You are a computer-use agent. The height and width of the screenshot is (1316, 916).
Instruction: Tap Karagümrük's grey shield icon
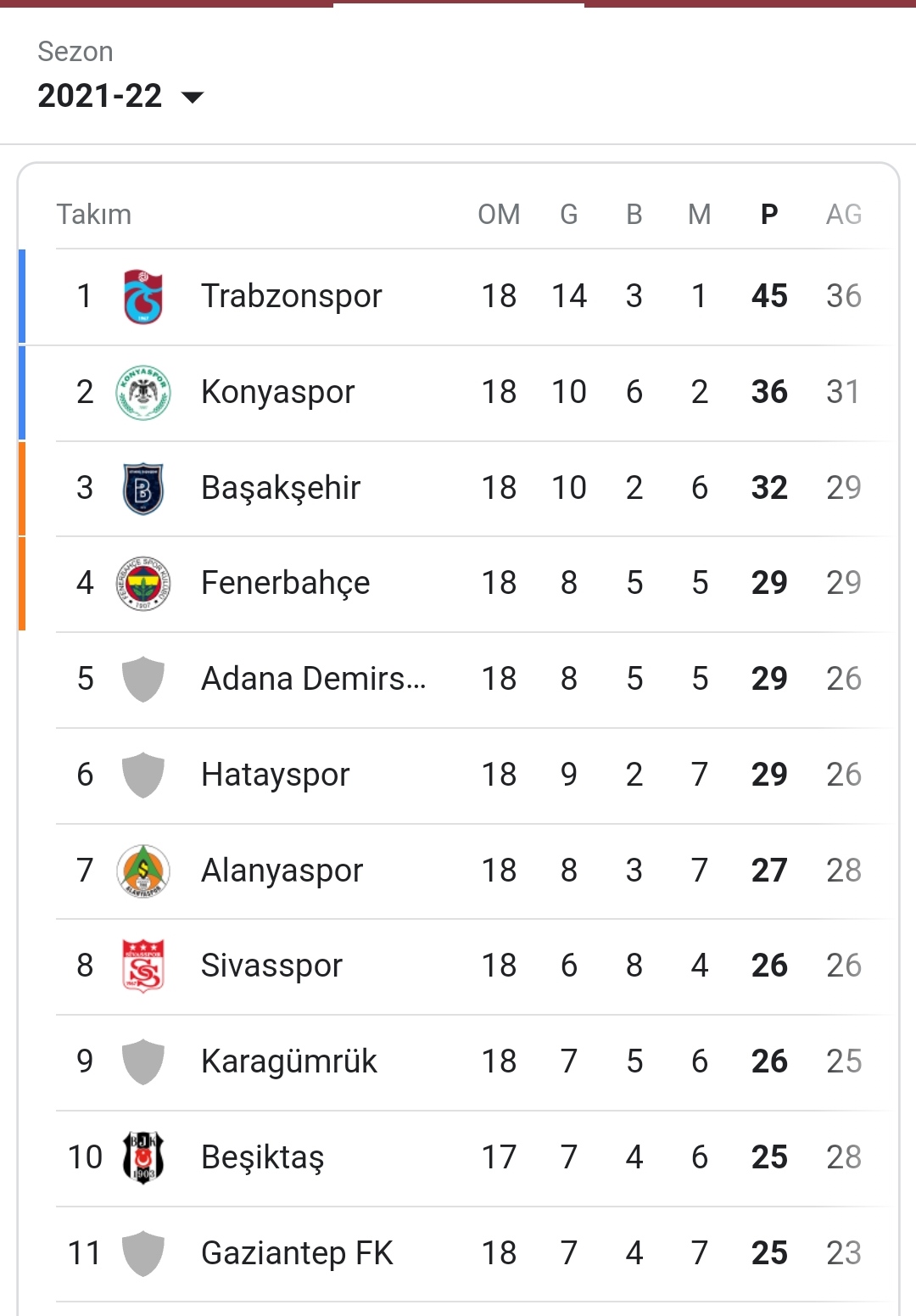[x=143, y=1062]
